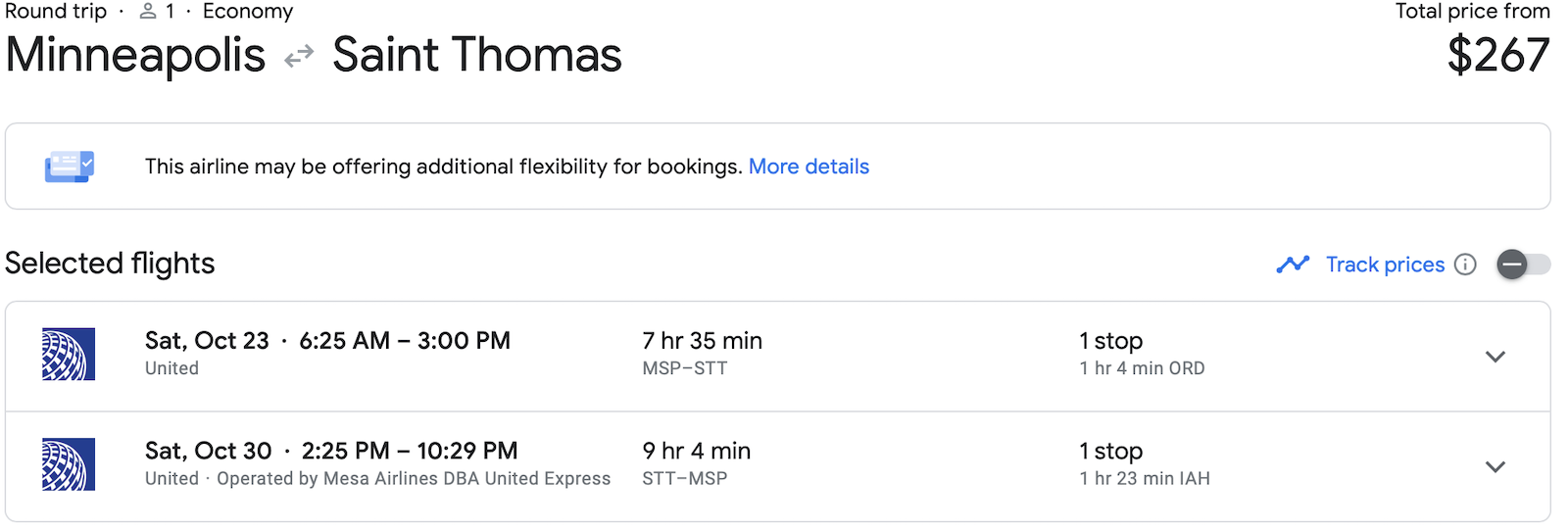Toggle the Track prices switch
Viewport: 1568px width, 530px height.
click(1522, 265)
